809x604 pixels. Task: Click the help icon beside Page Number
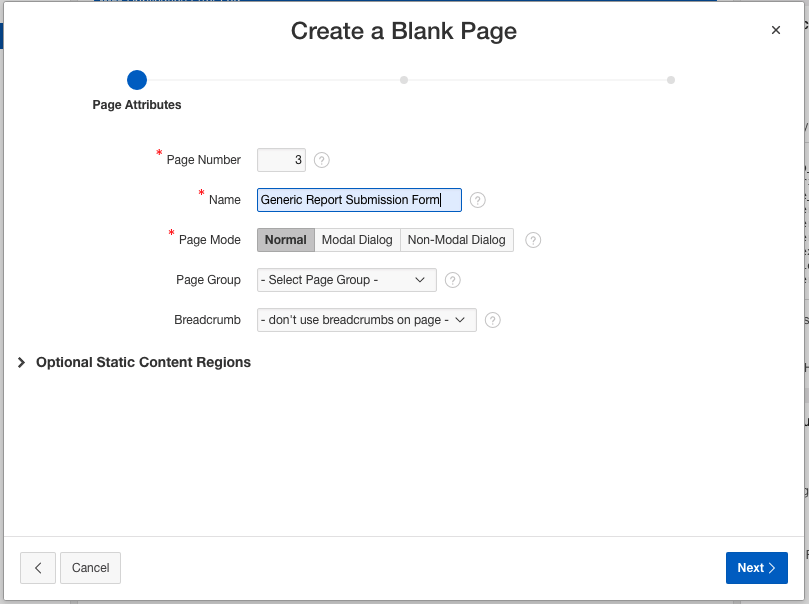coord(322,160)
